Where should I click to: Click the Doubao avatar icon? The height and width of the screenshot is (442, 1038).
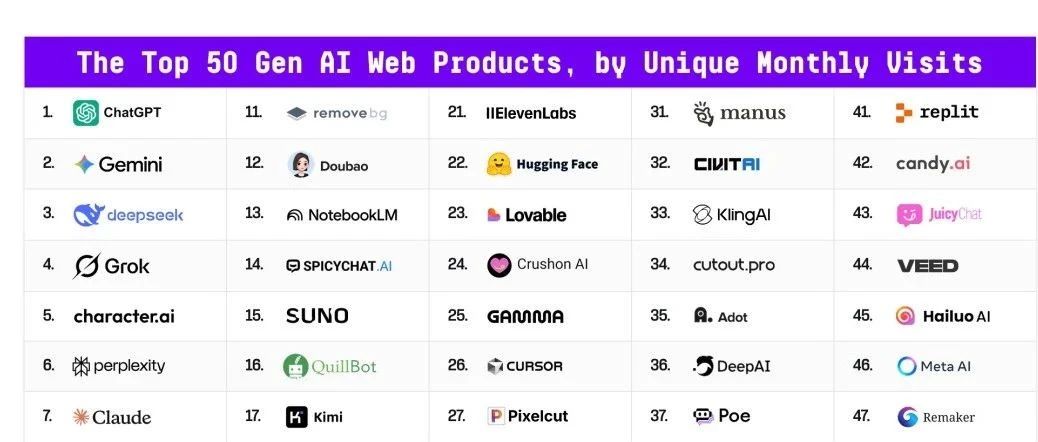pyautogui.click(x=301, y=165)
